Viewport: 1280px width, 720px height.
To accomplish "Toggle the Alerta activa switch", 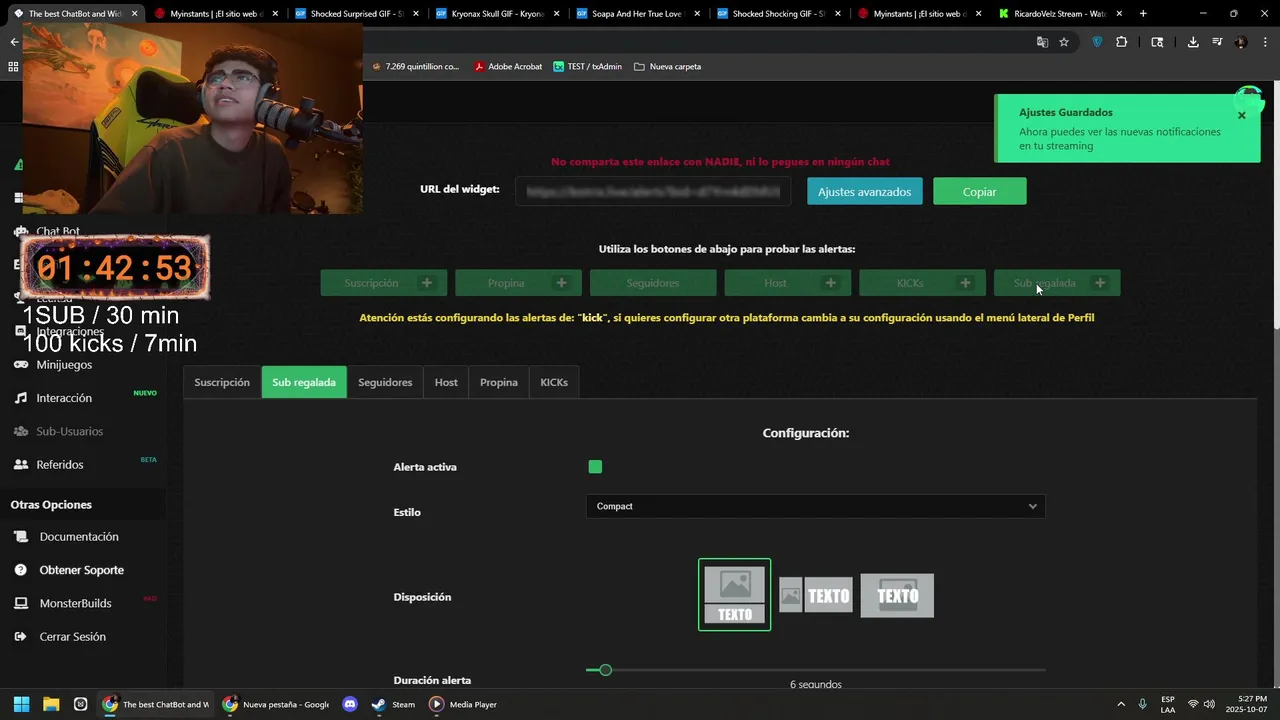I will click(595, 467).
